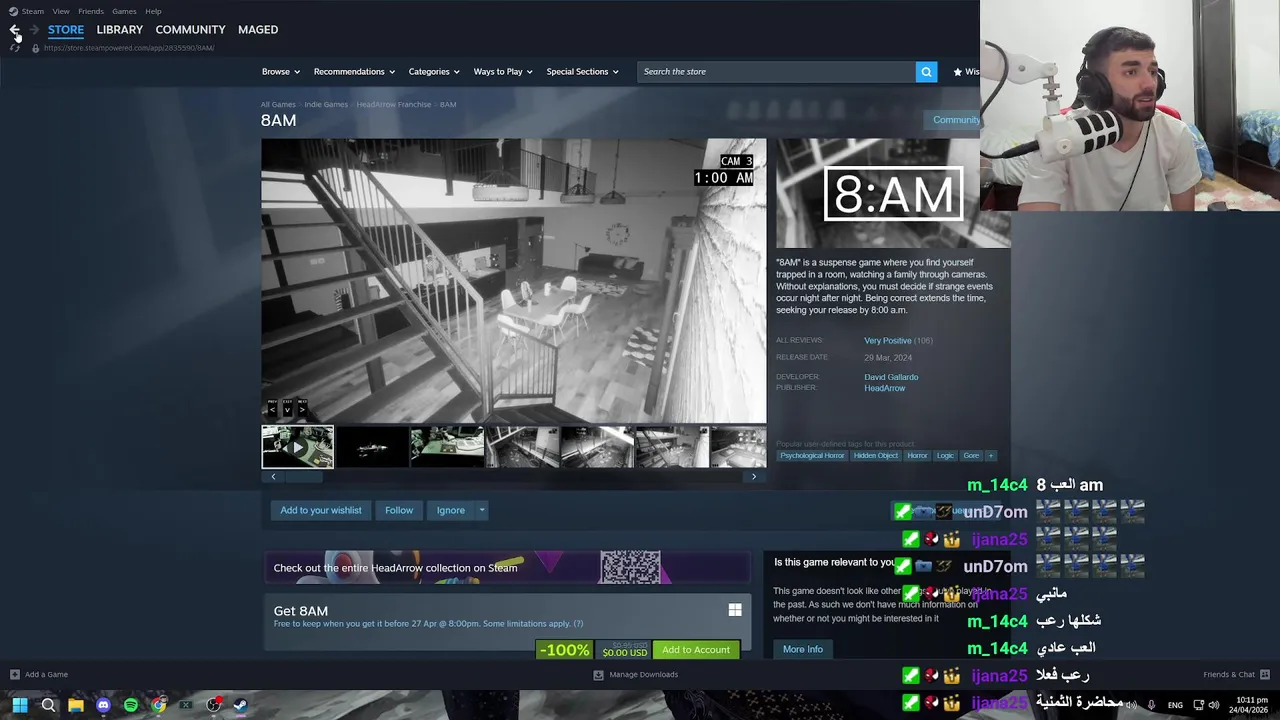Open the Very Positive reviews link

pos(888,341)
